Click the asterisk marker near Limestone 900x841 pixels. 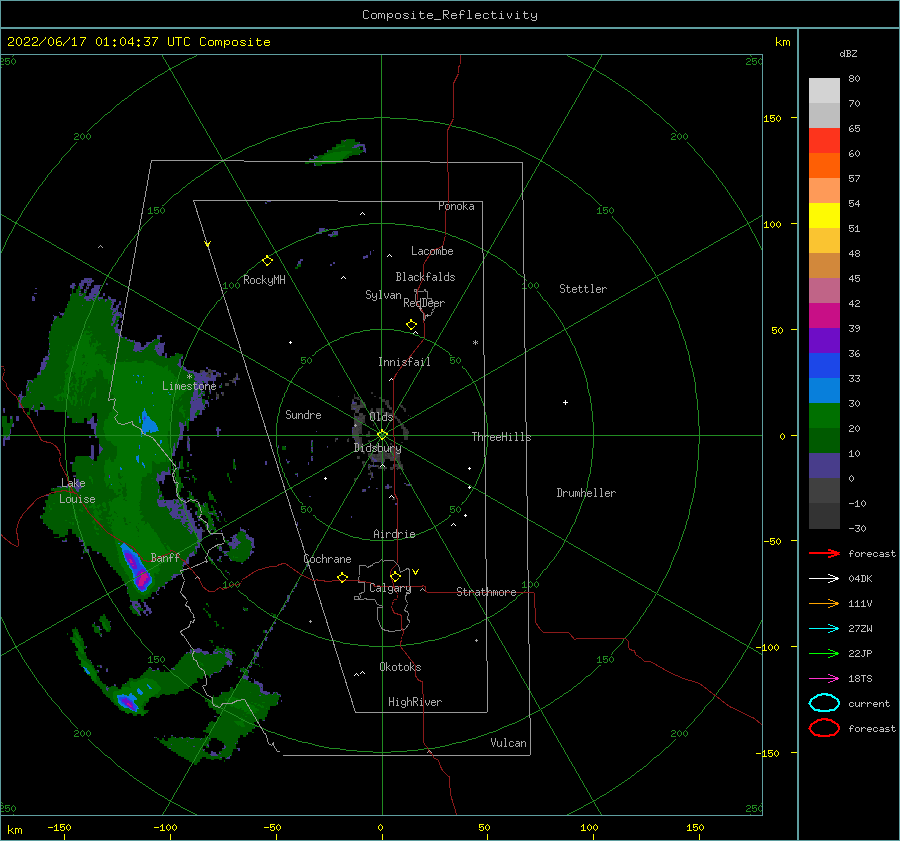[189, 377]
